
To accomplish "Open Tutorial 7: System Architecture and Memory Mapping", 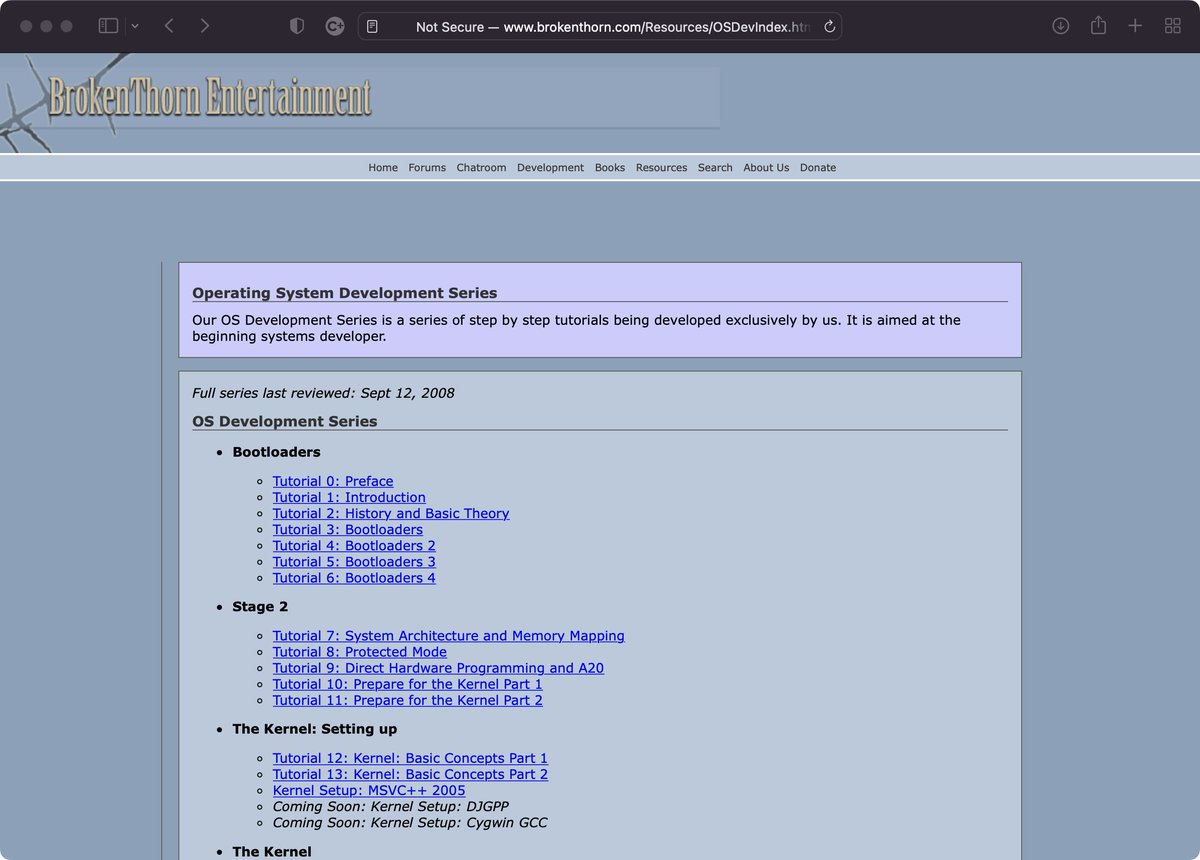I will pyautogui.click(x=449, y=636).
